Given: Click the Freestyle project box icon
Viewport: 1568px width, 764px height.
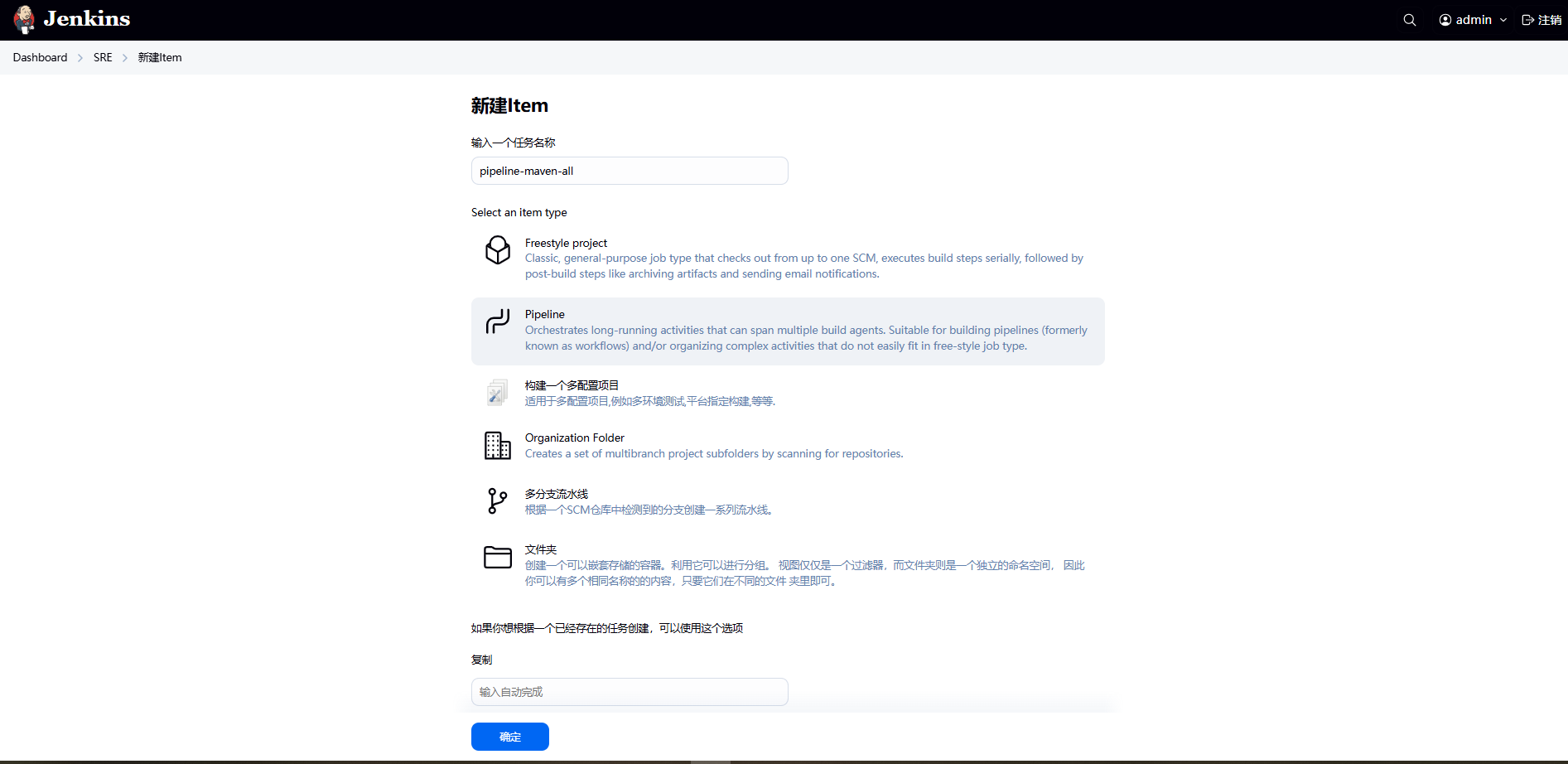Looking at the screenshot, I should 498,250.
